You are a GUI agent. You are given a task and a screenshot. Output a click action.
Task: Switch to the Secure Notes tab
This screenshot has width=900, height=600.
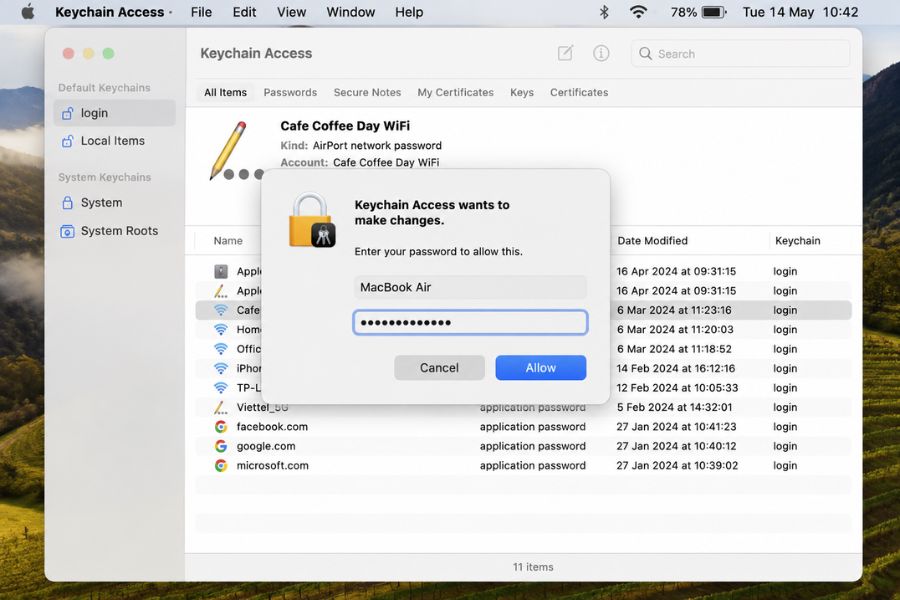pyautogui.click(x=367, y=92)
